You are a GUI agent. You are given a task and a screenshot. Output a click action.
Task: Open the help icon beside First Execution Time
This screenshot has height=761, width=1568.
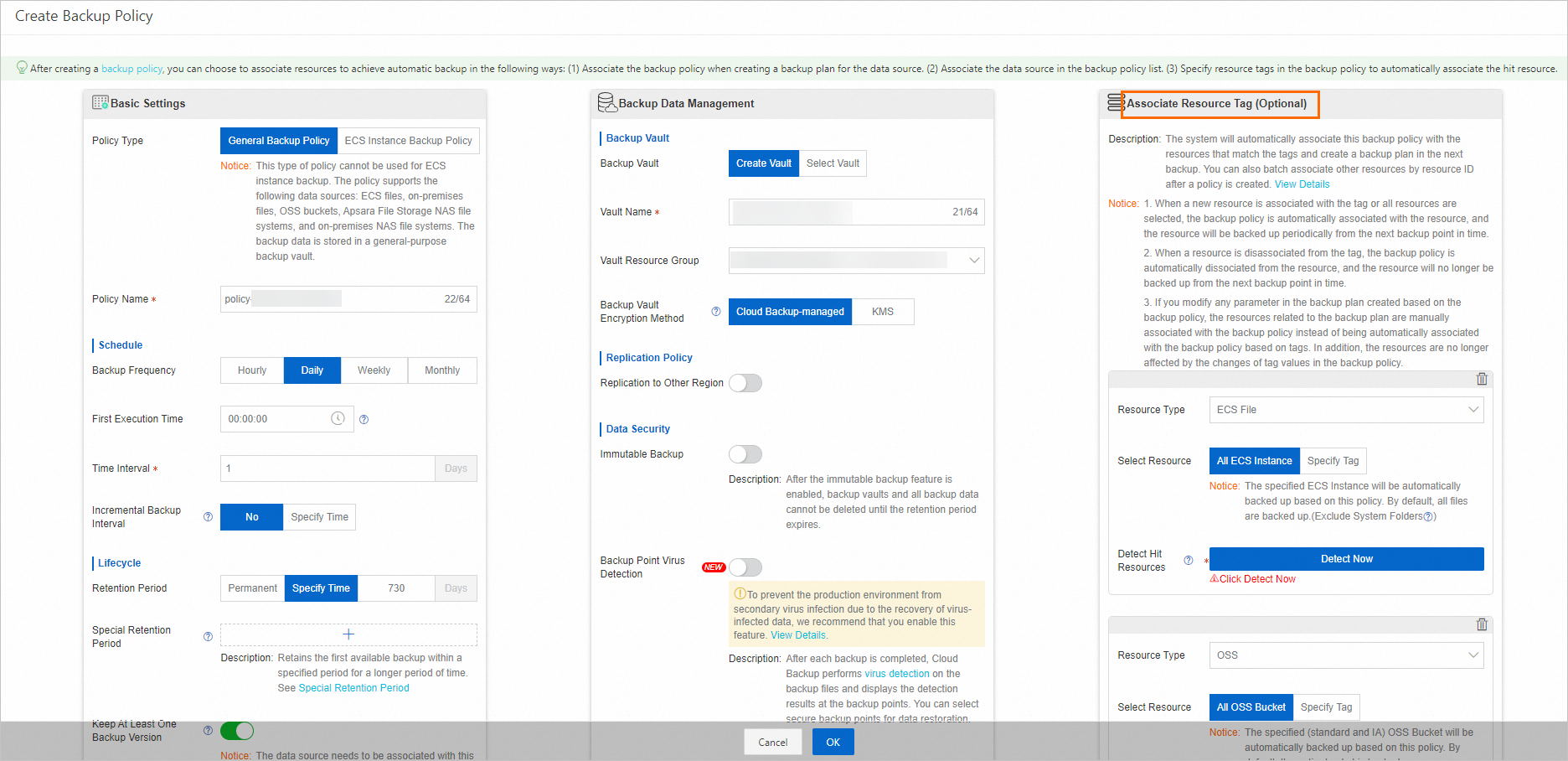[x=364, y=419]
